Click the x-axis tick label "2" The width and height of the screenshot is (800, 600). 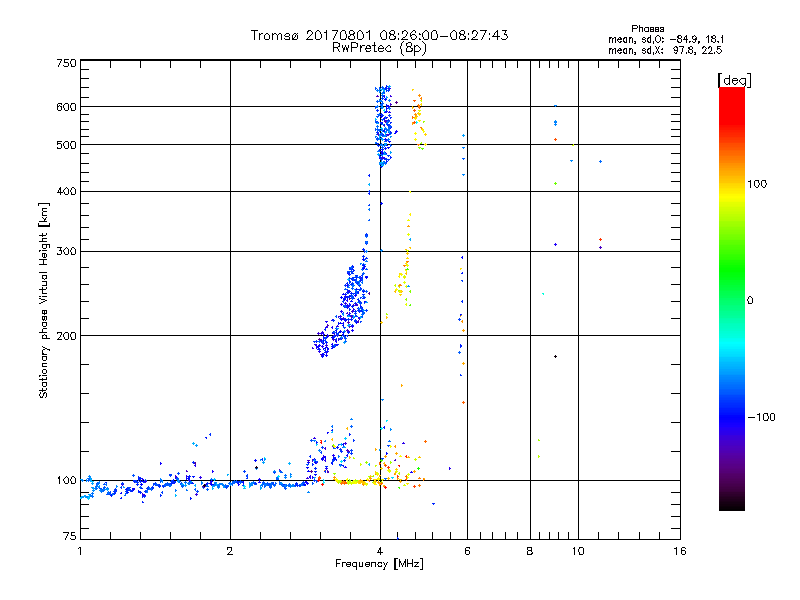[x=230, y=551]
